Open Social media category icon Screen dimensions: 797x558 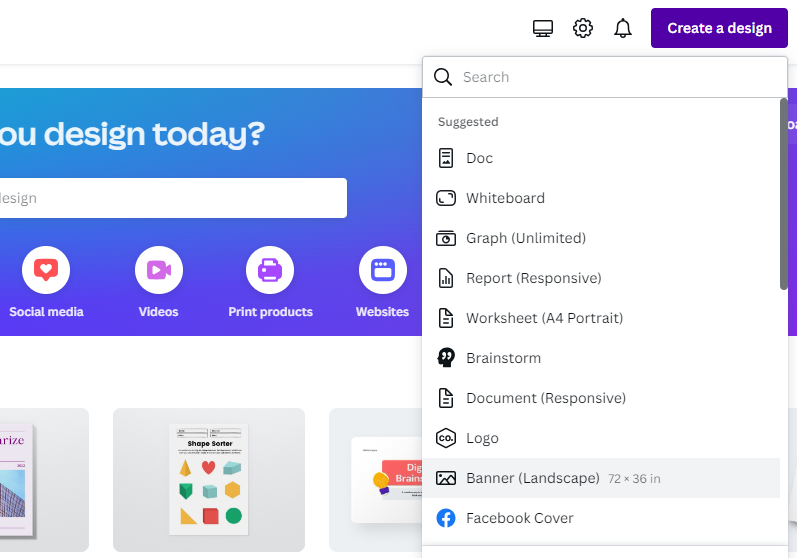(46, 270)
